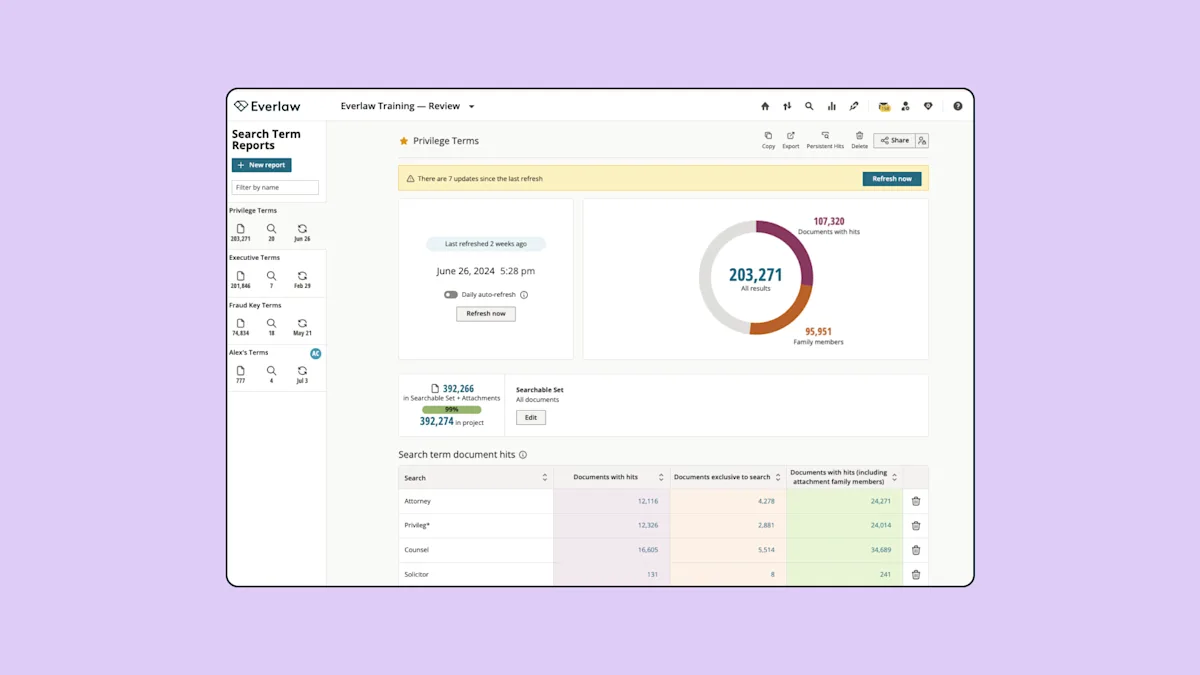The height and width of the screenshot is (675, 1200).
Task: Open the help question mark icon
Action: (957, 106)
